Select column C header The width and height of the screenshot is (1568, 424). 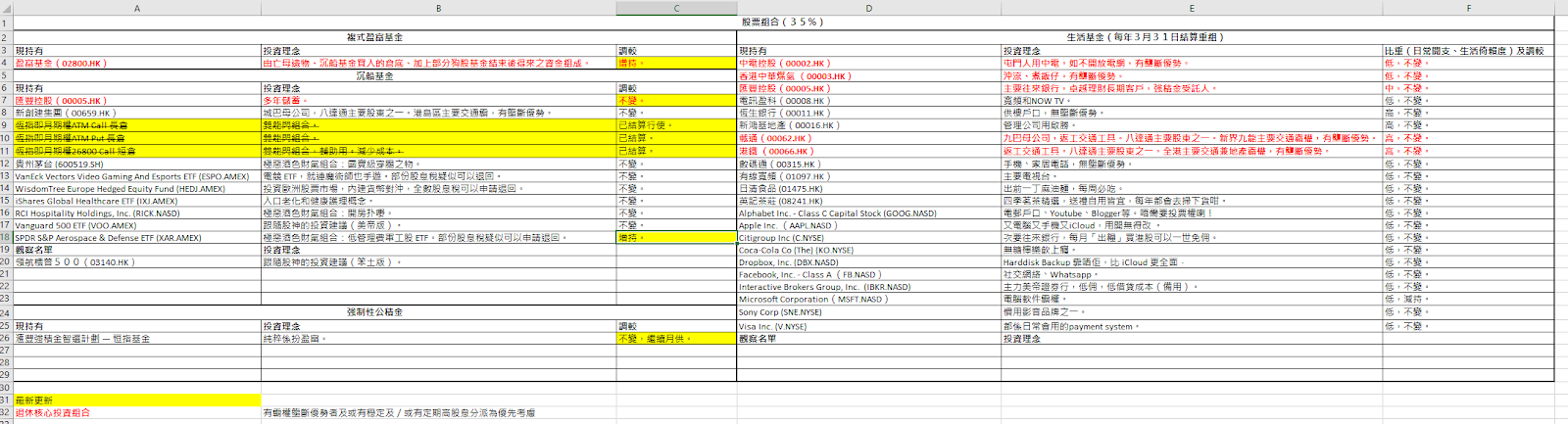pos(676,8)
